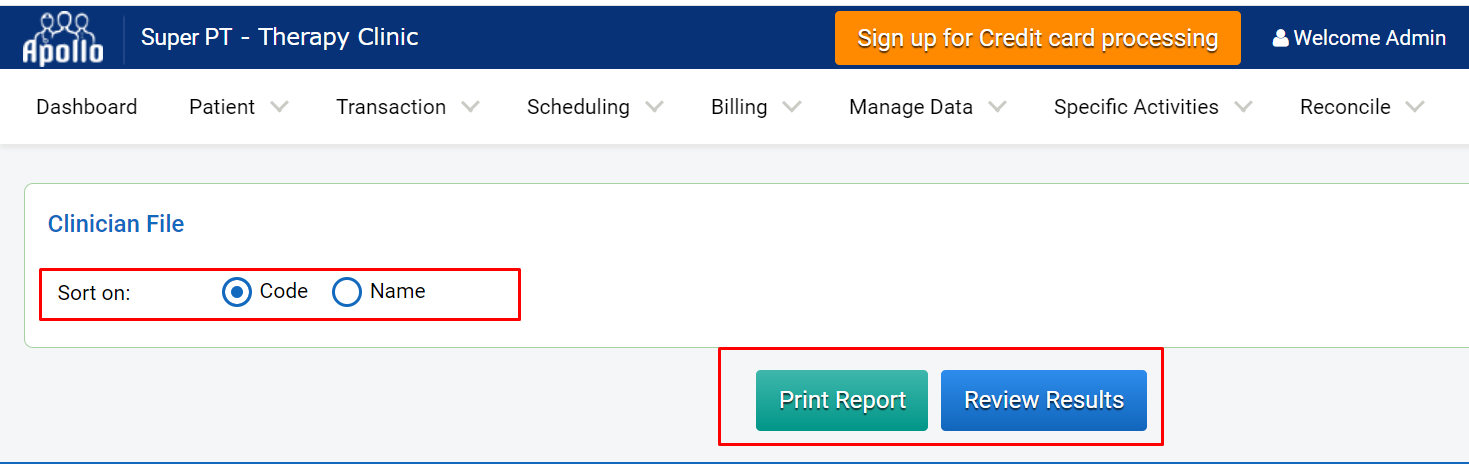The image size is (1469, 464).
Task: Click the user profile icon beside Welcome Admin
Action: click(x=1280, y=38)
